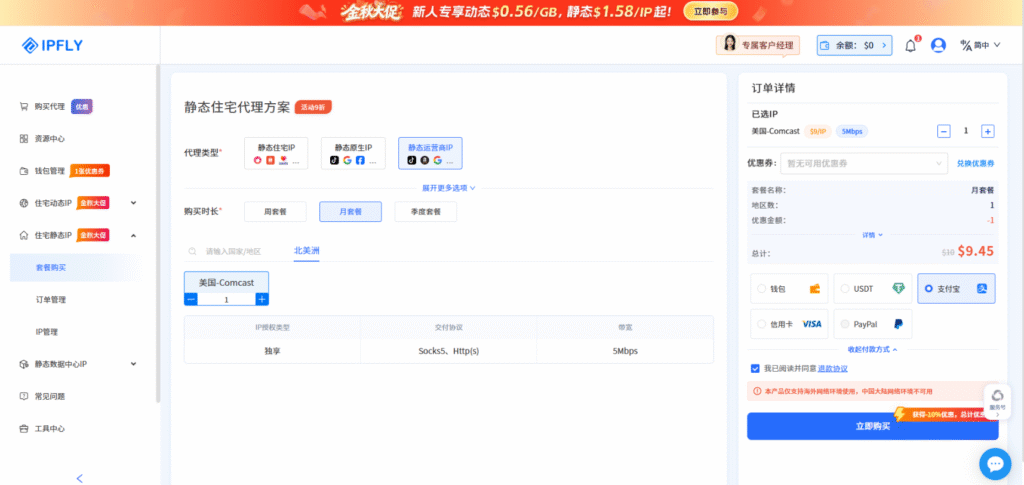Decrease 美国-Comcast card quantity
The width and height of the screenshot is (1024, 485).
click(x=191, y=300)
